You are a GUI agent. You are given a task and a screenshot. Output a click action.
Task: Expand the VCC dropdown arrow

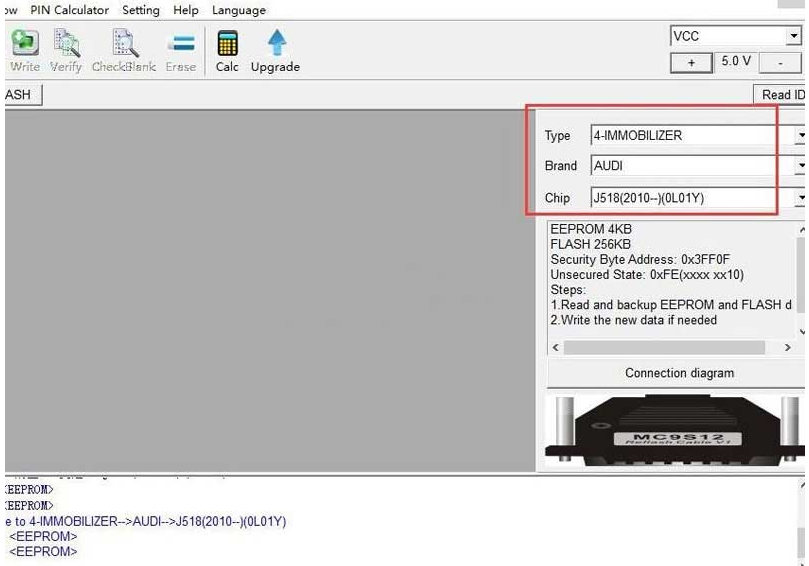coord(794,36)
